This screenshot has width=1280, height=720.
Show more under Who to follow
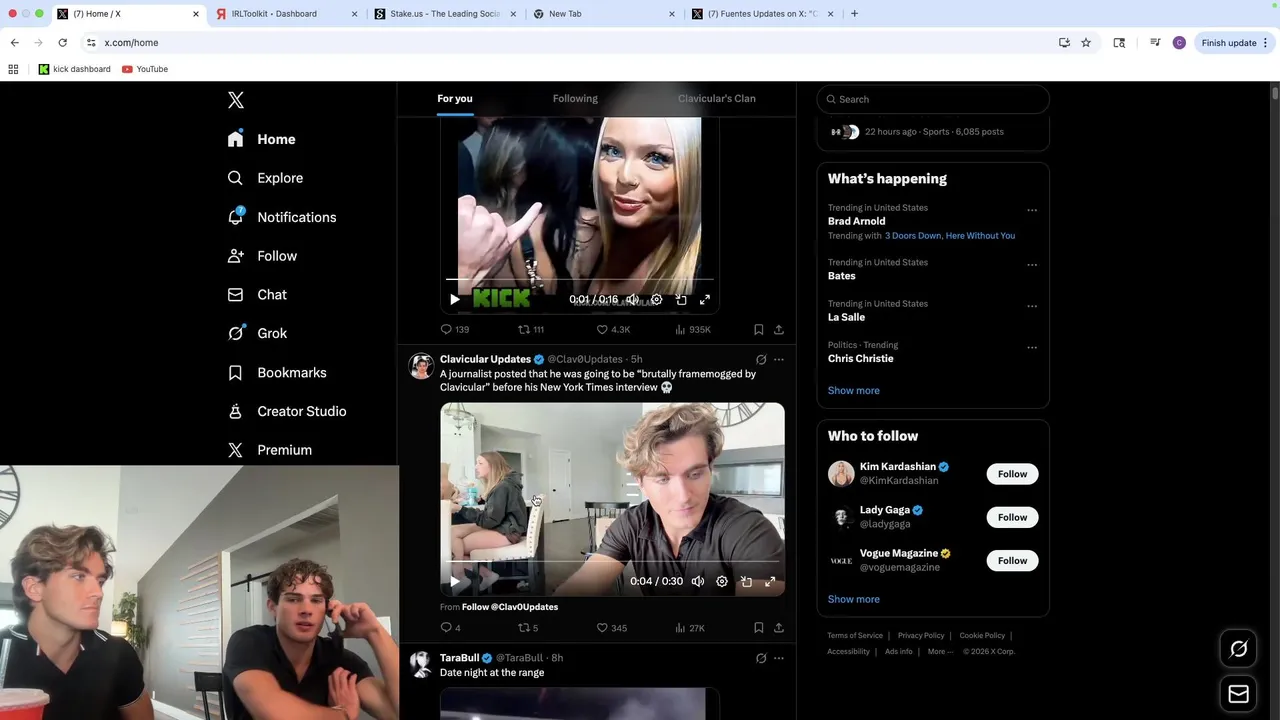coord(854,599)
